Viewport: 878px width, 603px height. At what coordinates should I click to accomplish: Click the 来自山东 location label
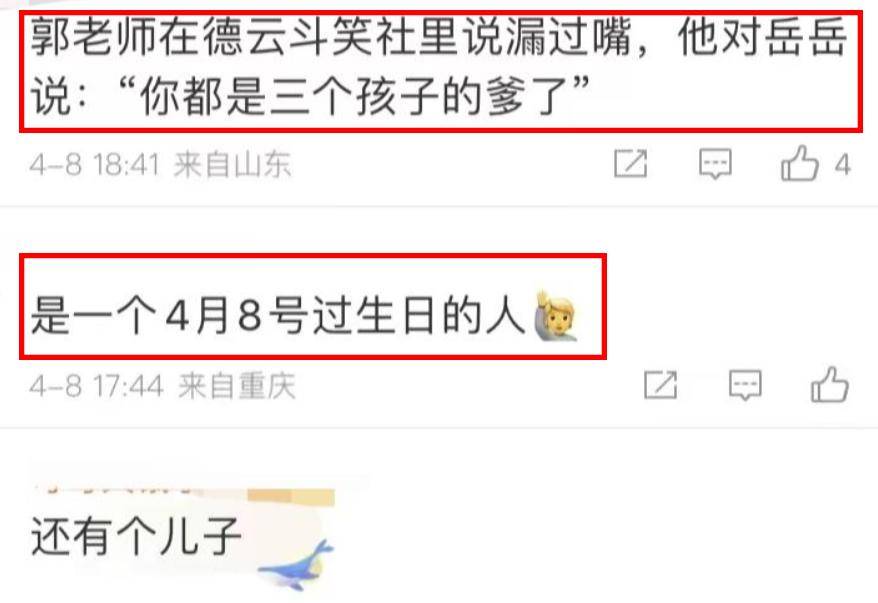232,165
